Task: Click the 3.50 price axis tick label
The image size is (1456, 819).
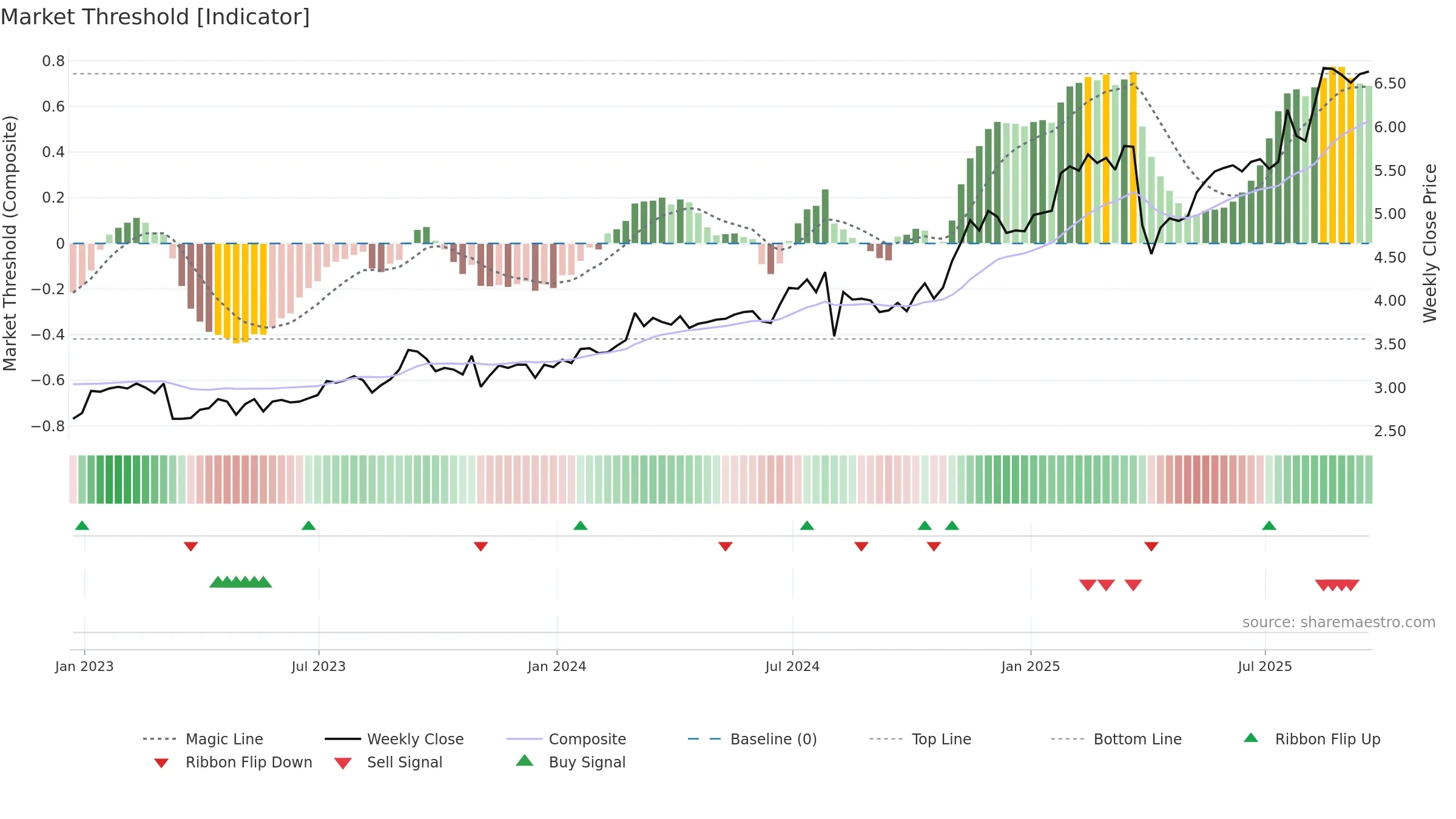Action: coord(1390,344)
